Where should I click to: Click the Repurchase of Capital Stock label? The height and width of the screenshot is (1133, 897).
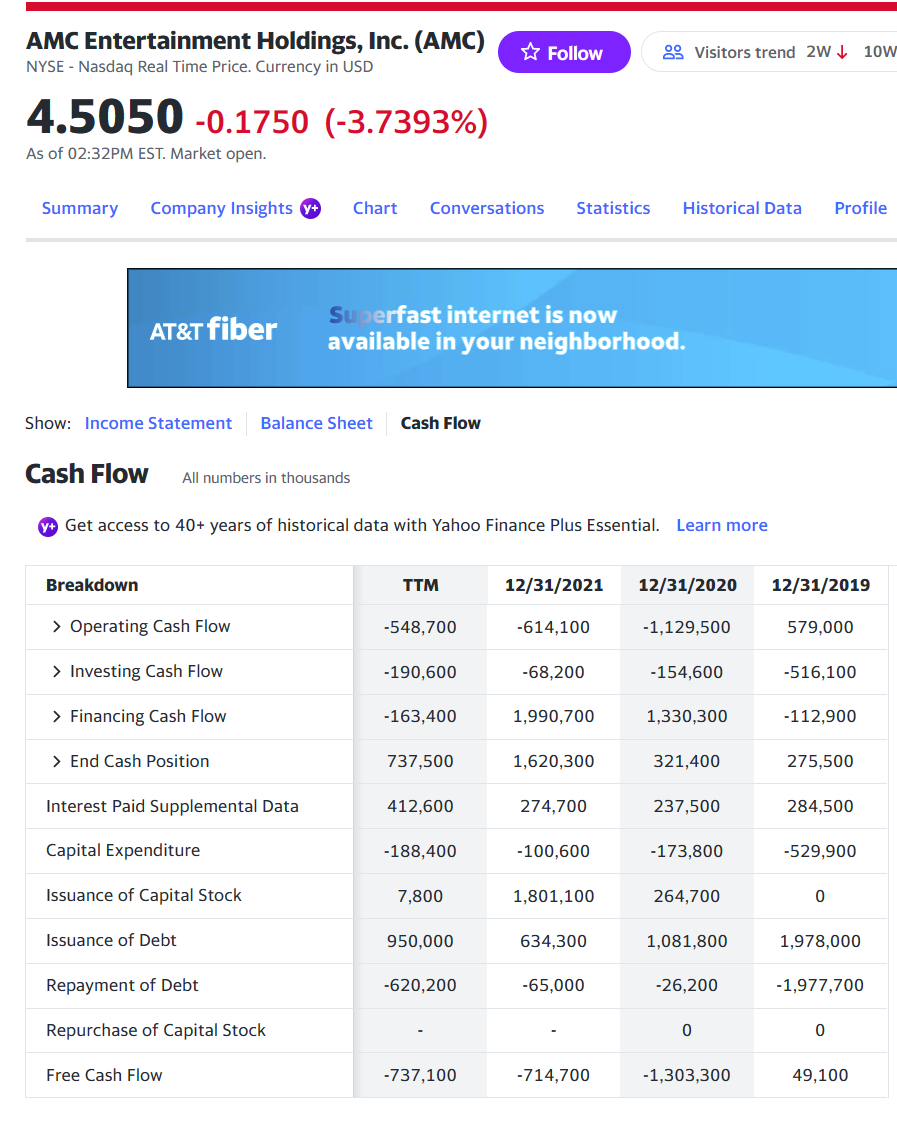[x=156, y=1030]
